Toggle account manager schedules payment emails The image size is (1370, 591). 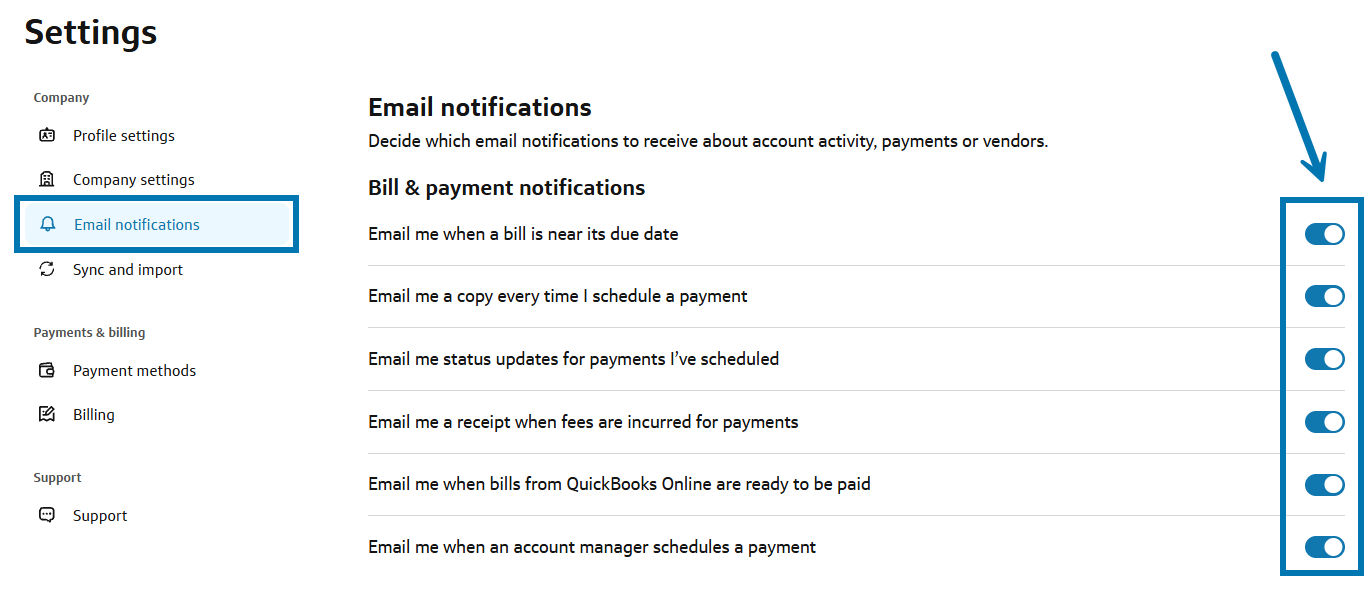pos(1324,547)
